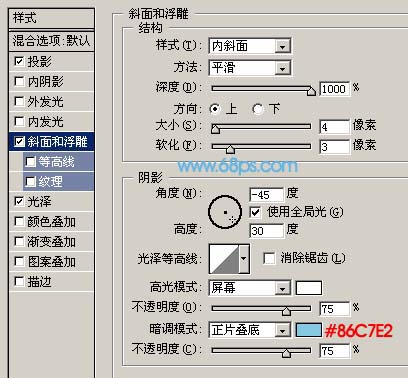
Task: Click the 软化 slider handle
Action: pos(230,149)
